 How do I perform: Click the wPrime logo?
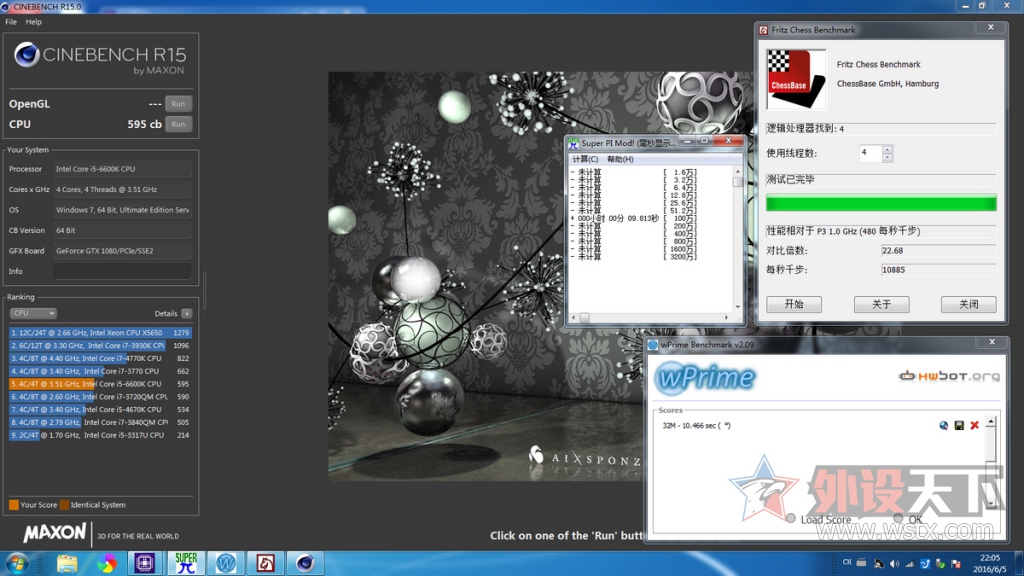click(705, 377)
